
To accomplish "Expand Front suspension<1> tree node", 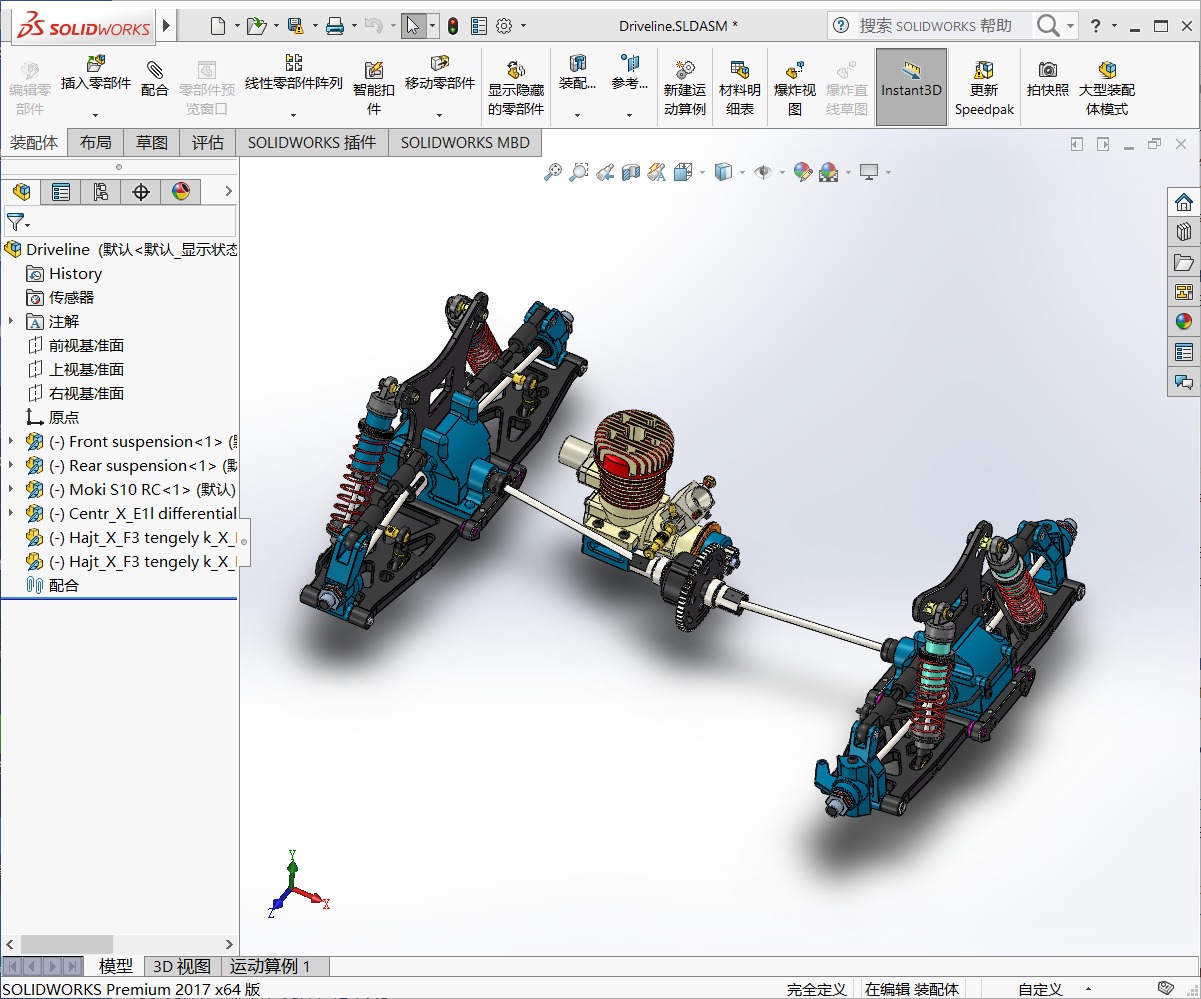I will pos(11,441).
